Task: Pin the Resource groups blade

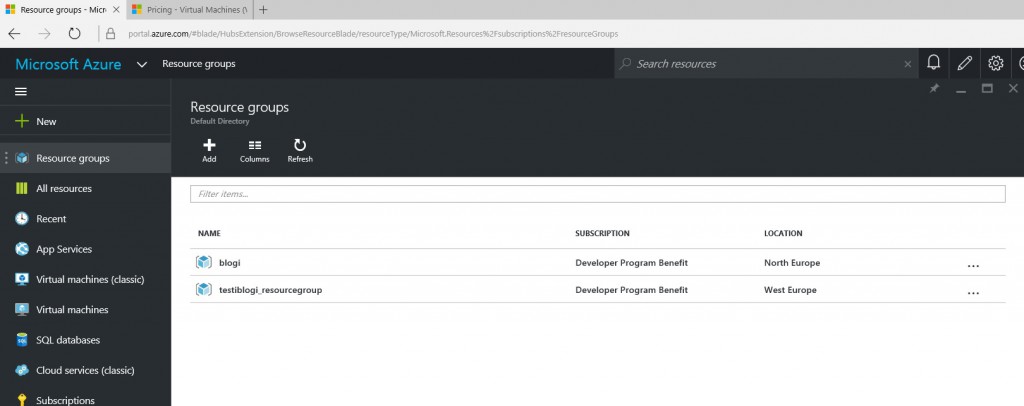Action: 935,88
